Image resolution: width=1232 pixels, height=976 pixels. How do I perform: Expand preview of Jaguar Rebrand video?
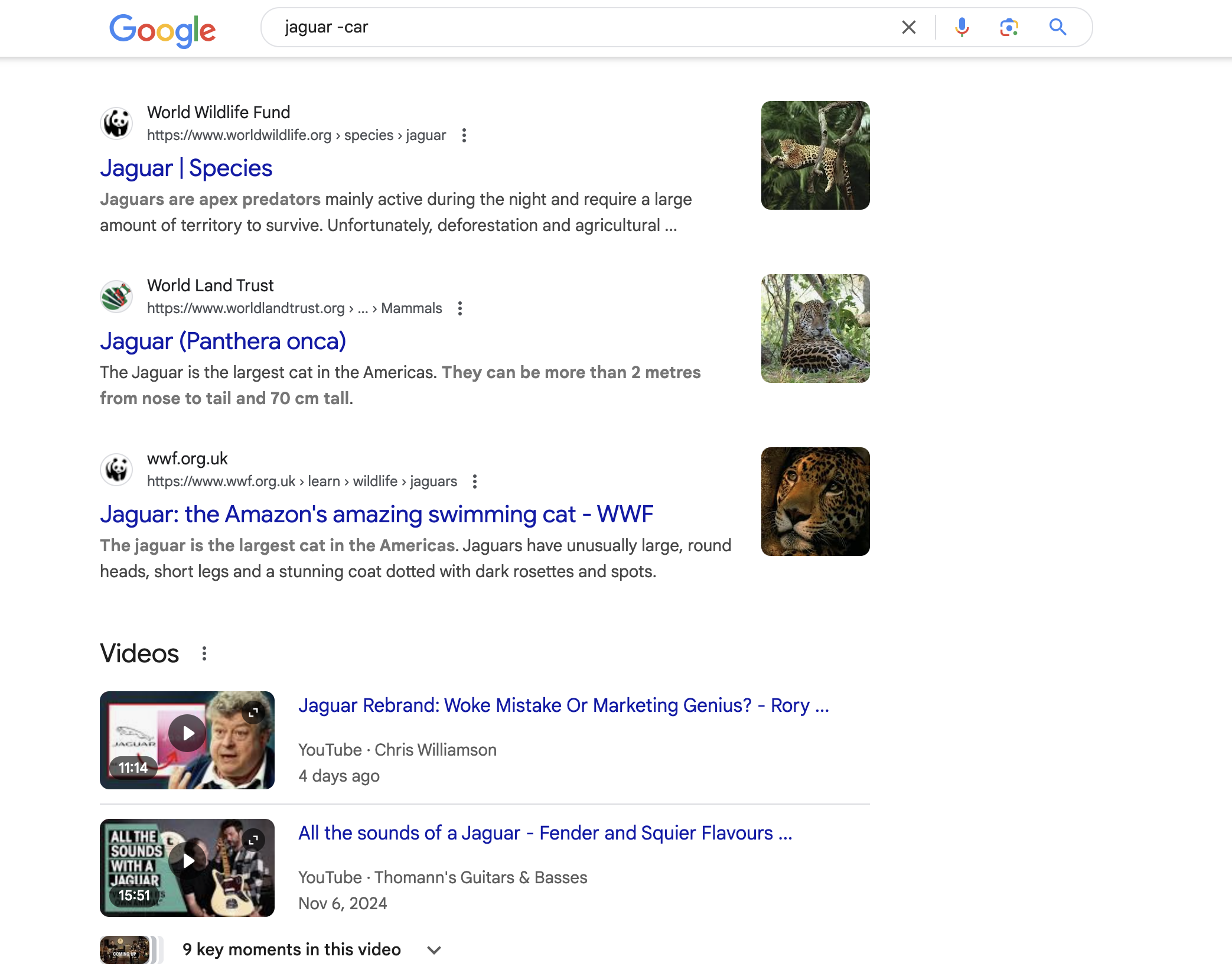(253, 713)
